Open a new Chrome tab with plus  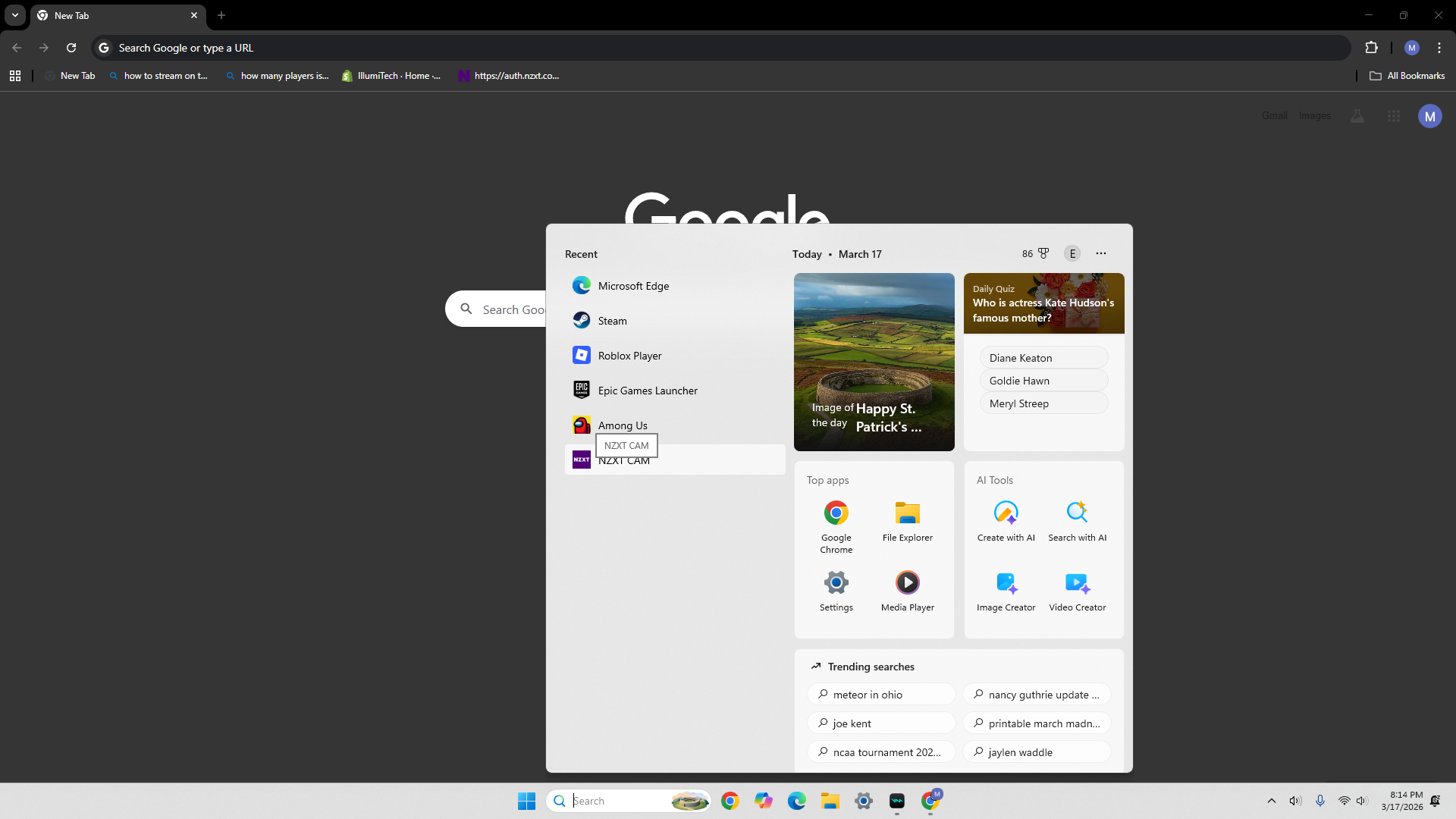click(221, 15)
